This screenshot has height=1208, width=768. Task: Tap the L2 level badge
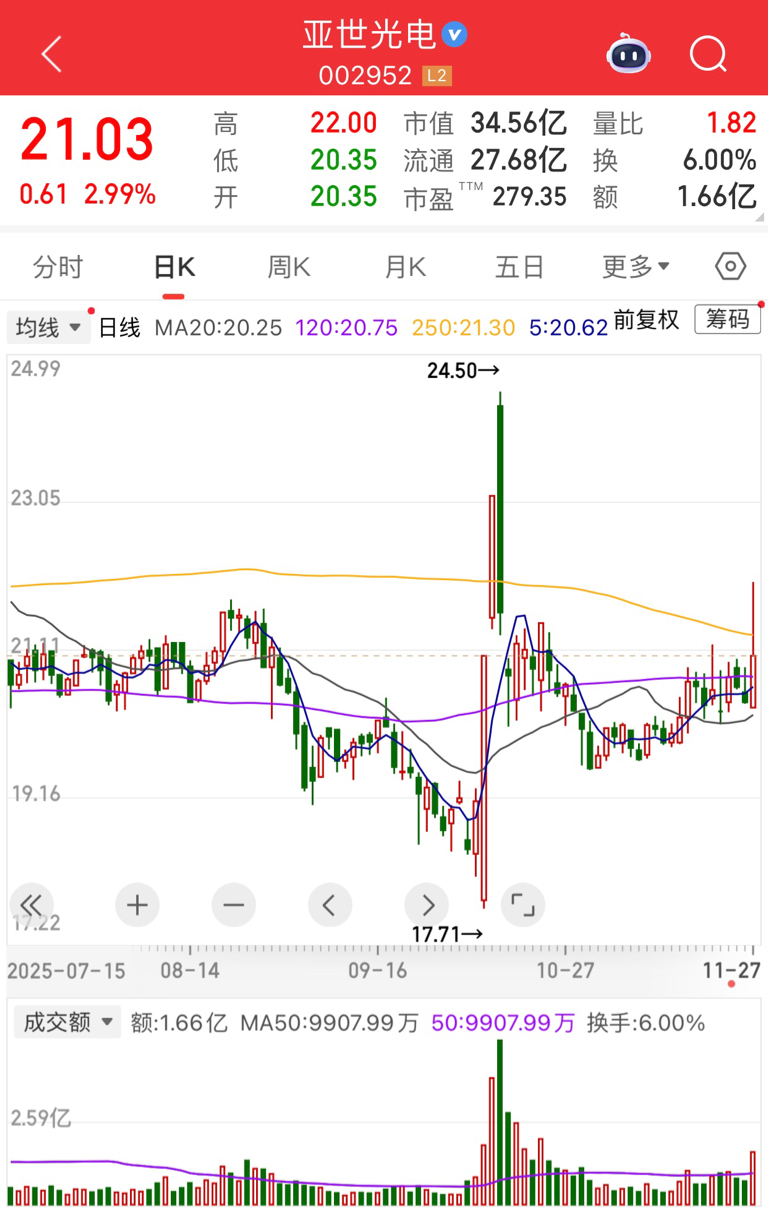pyautogui.click(x=437, y=75)
